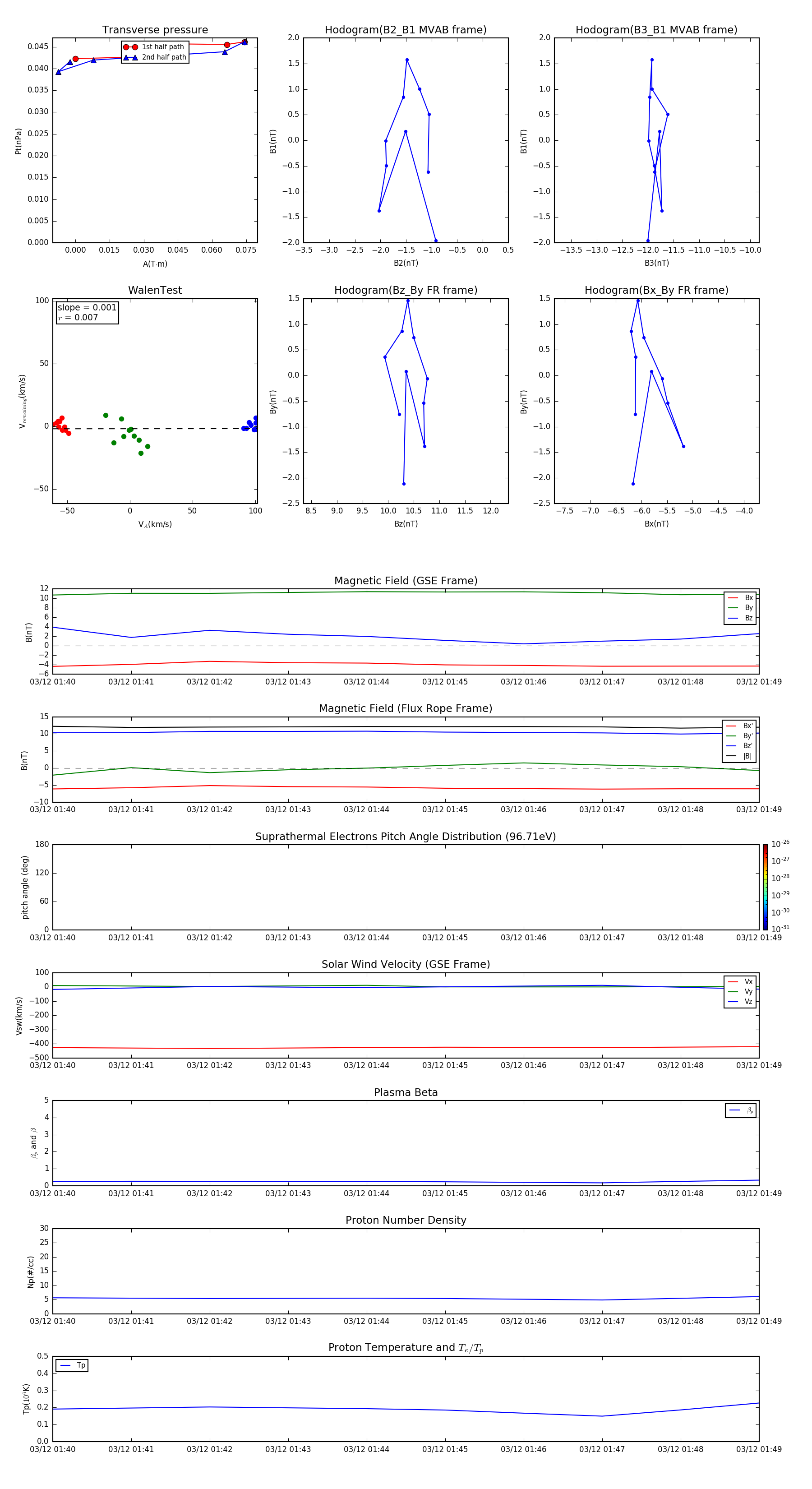
Task: Click the 'B2(nT)' x-axis label
Action: [406, 263]
